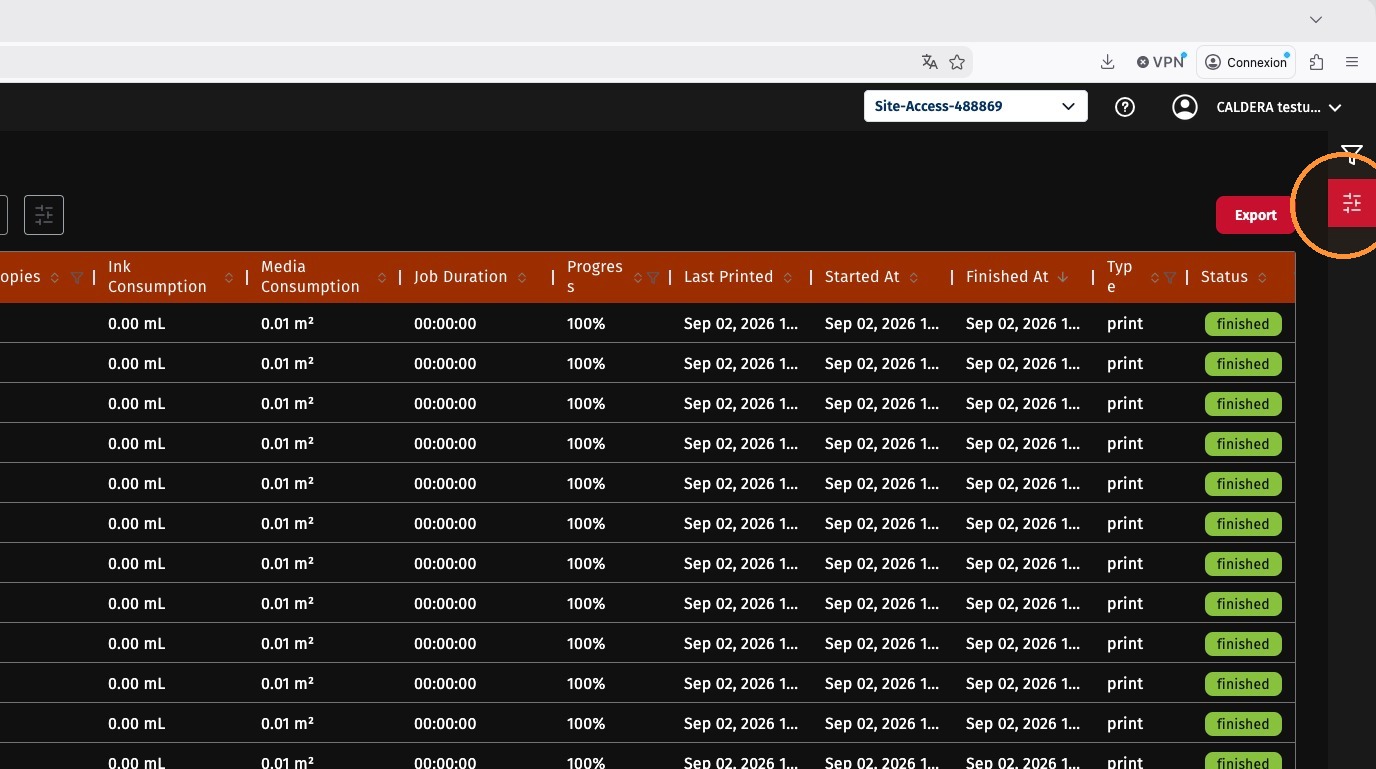
Task: Sort by Progress column
Action: tap(638, 277)
